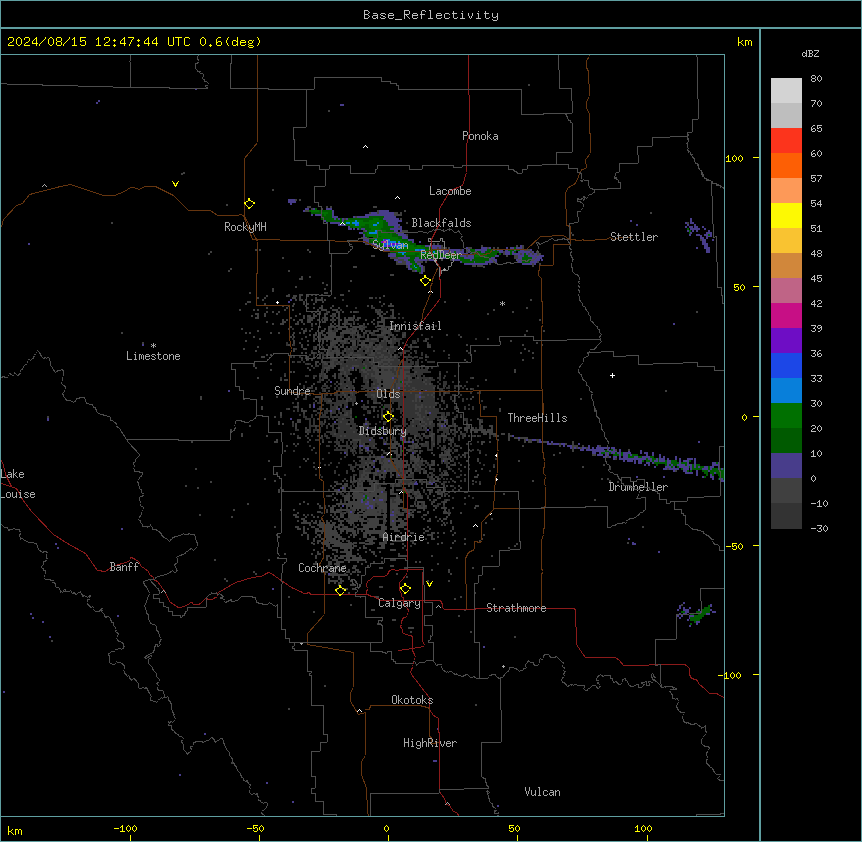
Task: Click the Strathmore label
Action: tap(516, 608)
